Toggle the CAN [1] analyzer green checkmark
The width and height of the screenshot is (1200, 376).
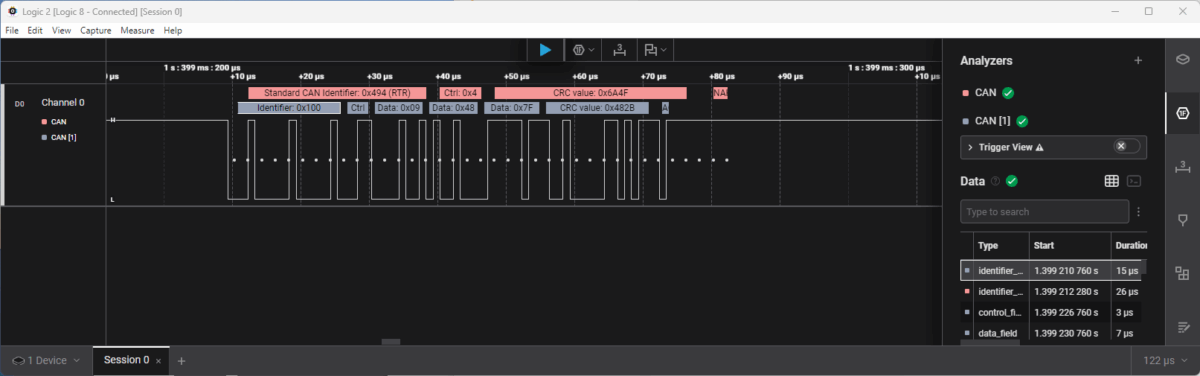(1022, 121)
